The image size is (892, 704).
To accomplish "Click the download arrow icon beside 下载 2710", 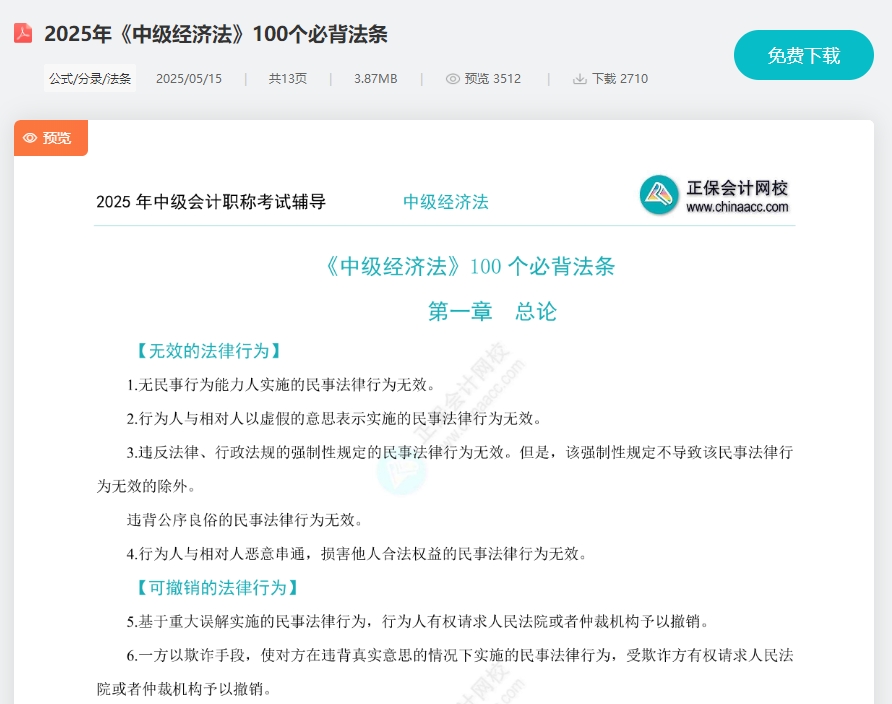I will (x=579, y=78).
